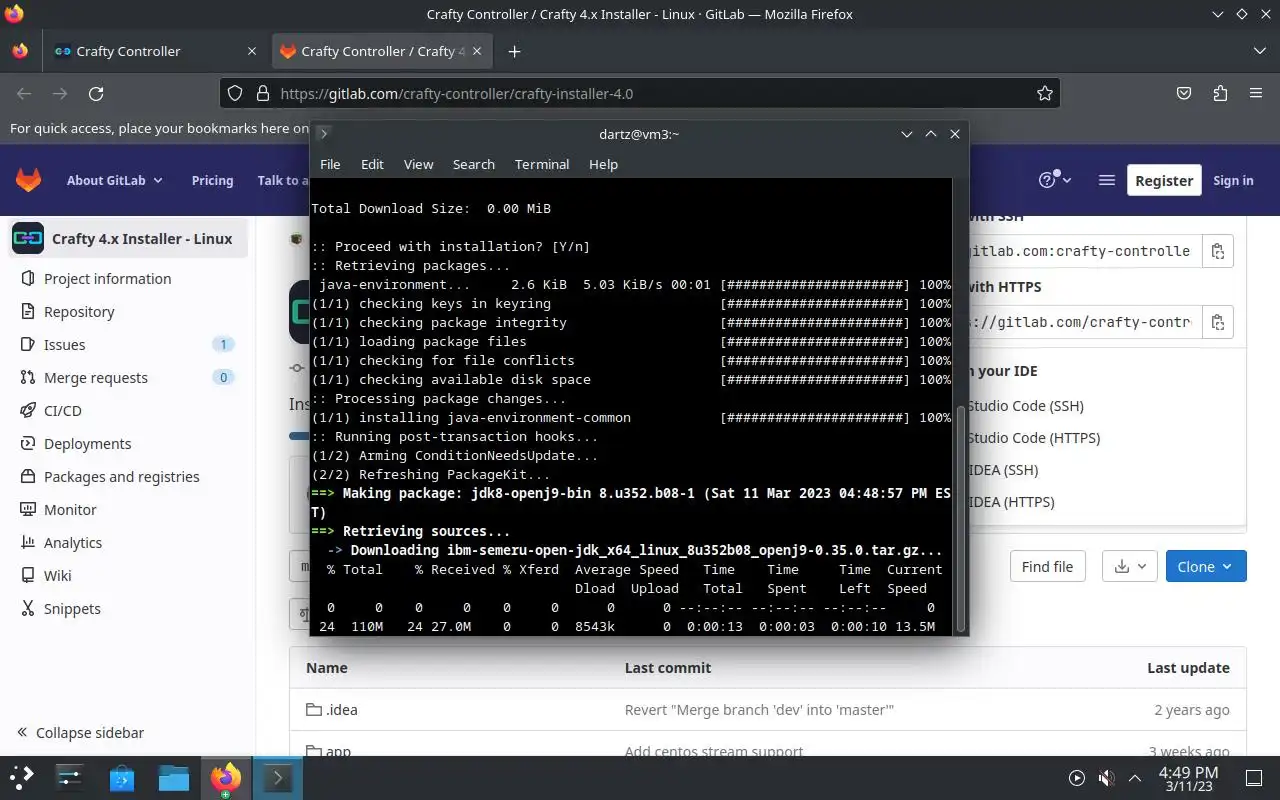Go forward to next page
The width and height of the screenshot is (1280, 800).
60,93
